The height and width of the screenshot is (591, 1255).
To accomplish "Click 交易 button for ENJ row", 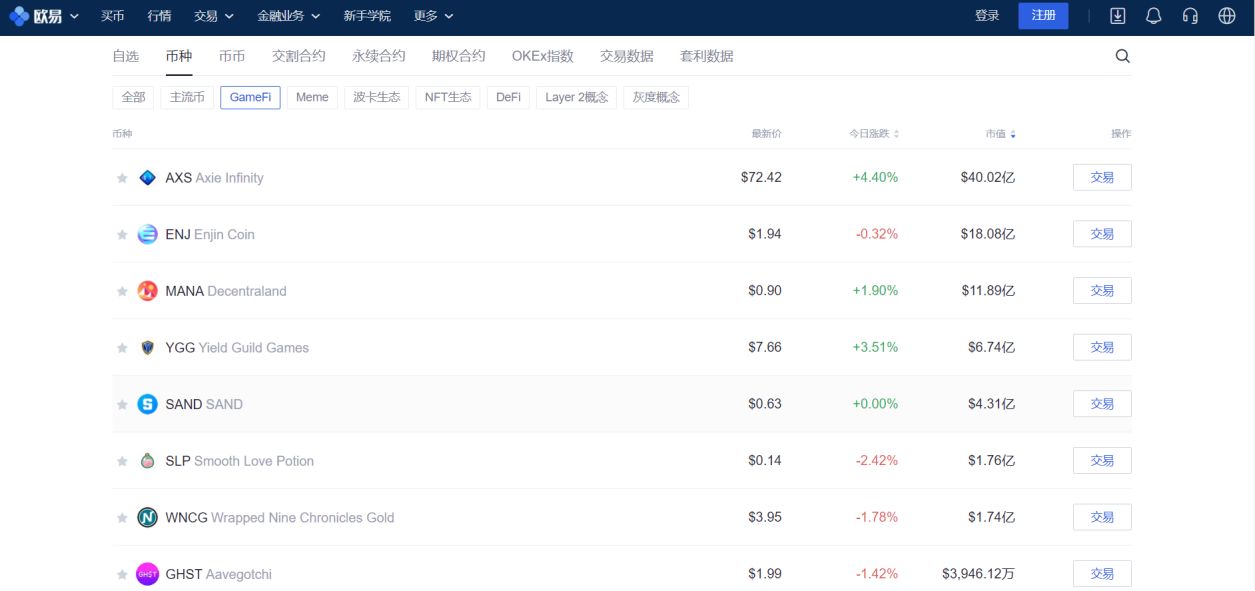I will [1101, 234].
